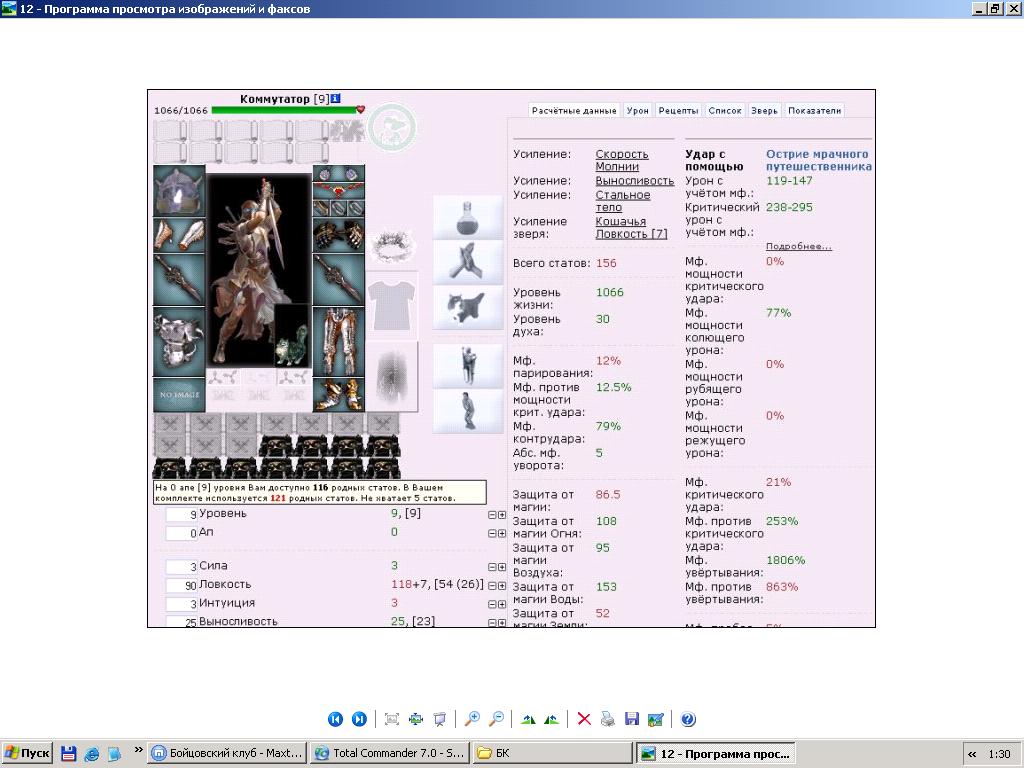The image size is (1024, 768).
Task: Decrease Уровень with its minus button
Action: click(x=492, y=515)
